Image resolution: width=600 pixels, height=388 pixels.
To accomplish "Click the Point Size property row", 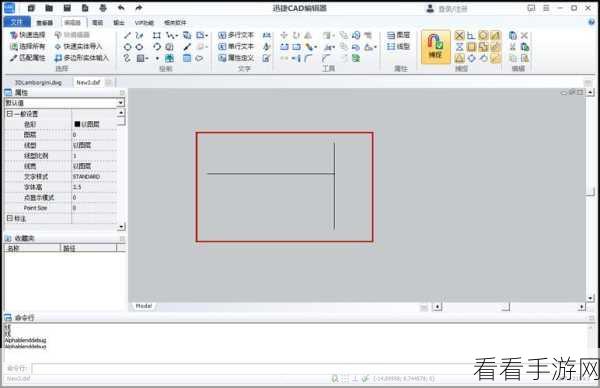I will click(x=61, y=208).
